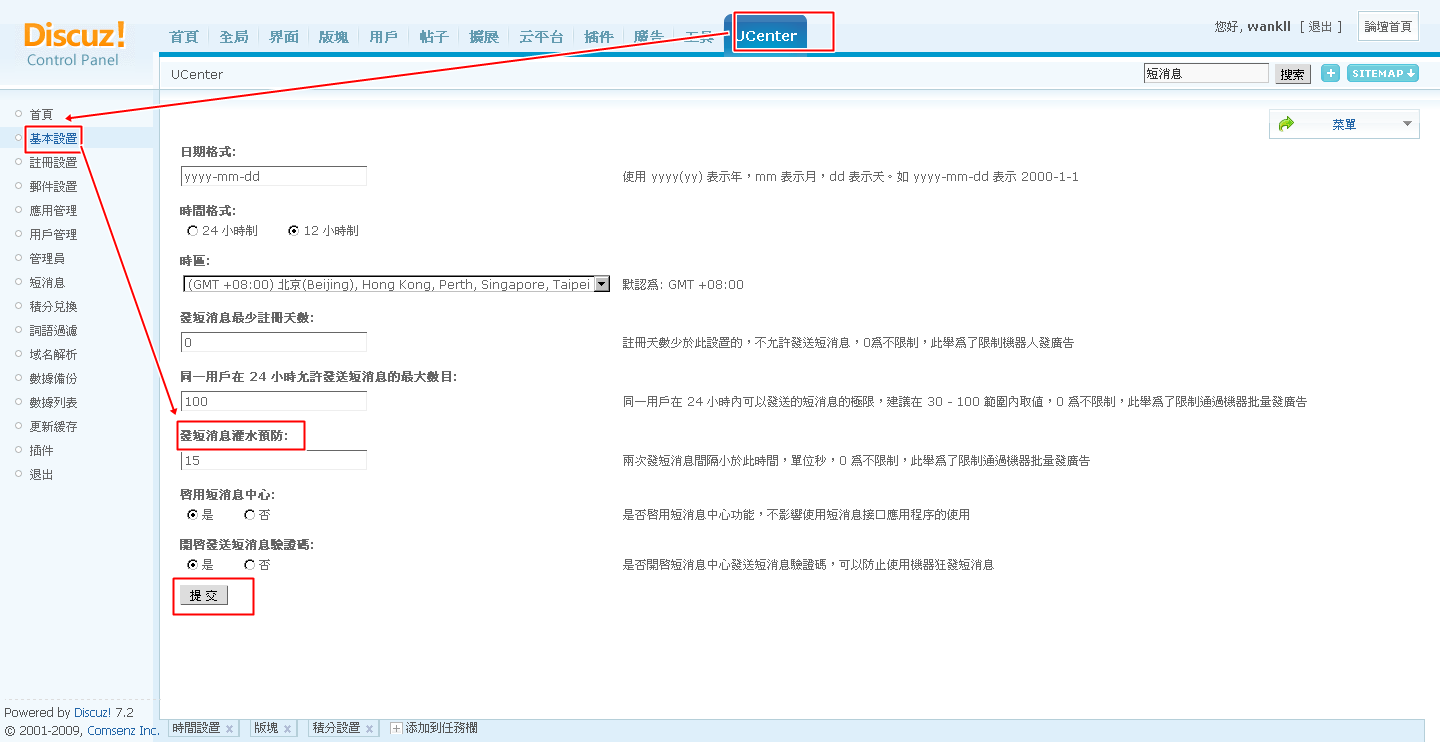Screen dimensions: 1440x742
Task: Click the 論壇首頁 button
Action: [1388, 27]
